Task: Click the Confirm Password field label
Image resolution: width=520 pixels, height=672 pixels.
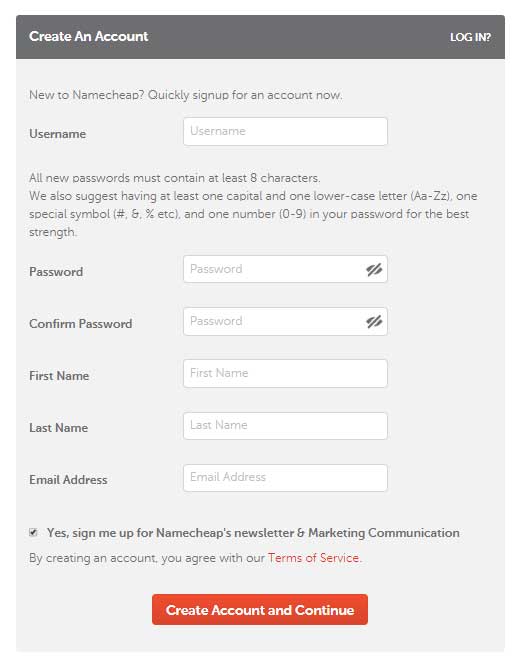Action: coord(81,324)
